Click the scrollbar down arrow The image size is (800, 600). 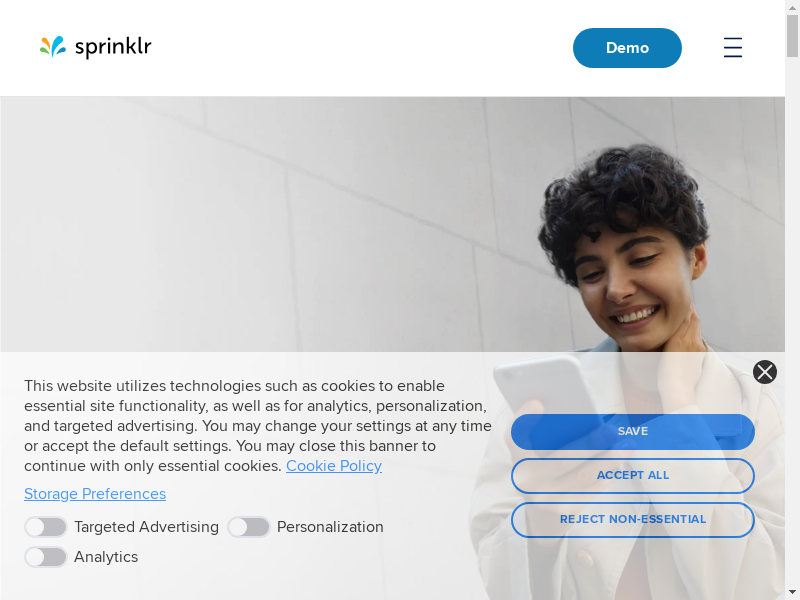[792, 592]
